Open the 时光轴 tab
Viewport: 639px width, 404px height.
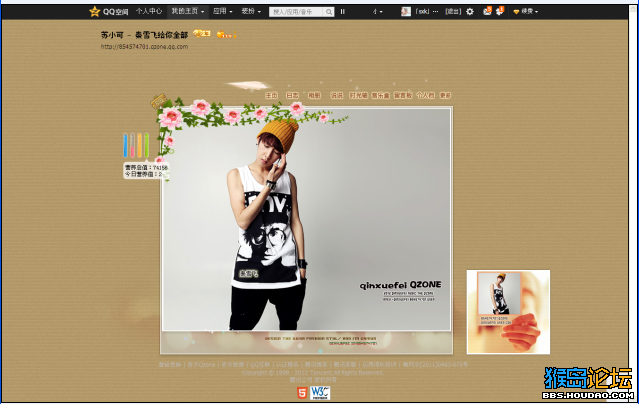pyautogui.click(x=359, y=95)
